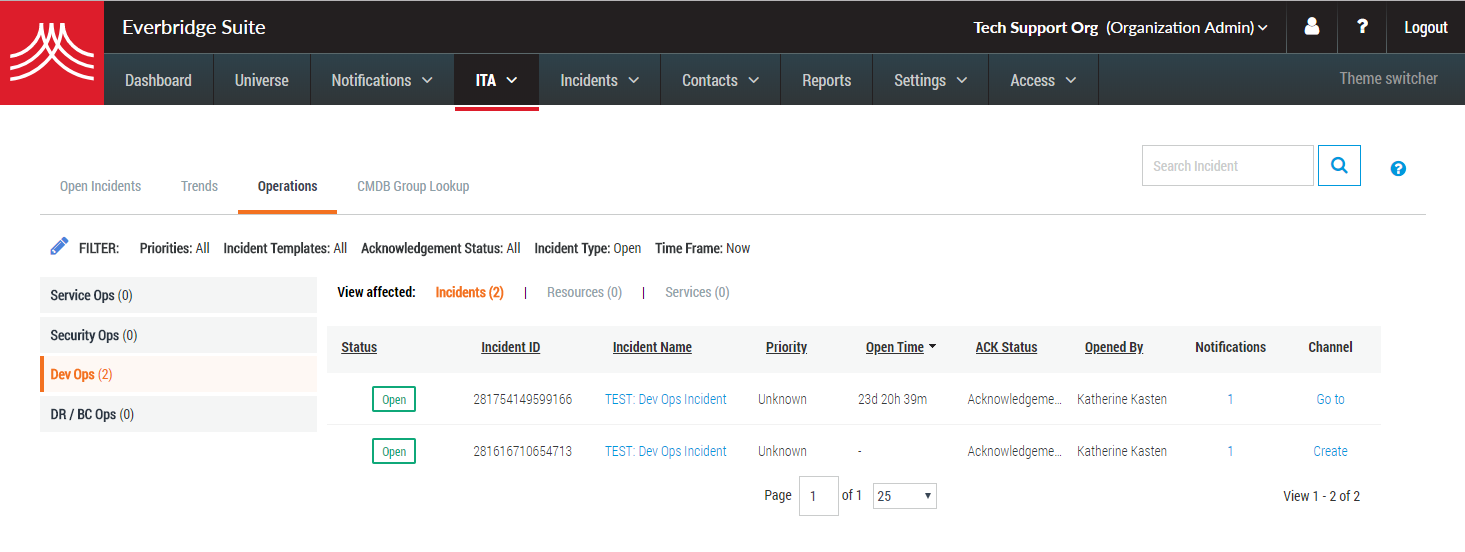Click the Theme switcher link
The image size is (1465, 552).
[1388, 78]
